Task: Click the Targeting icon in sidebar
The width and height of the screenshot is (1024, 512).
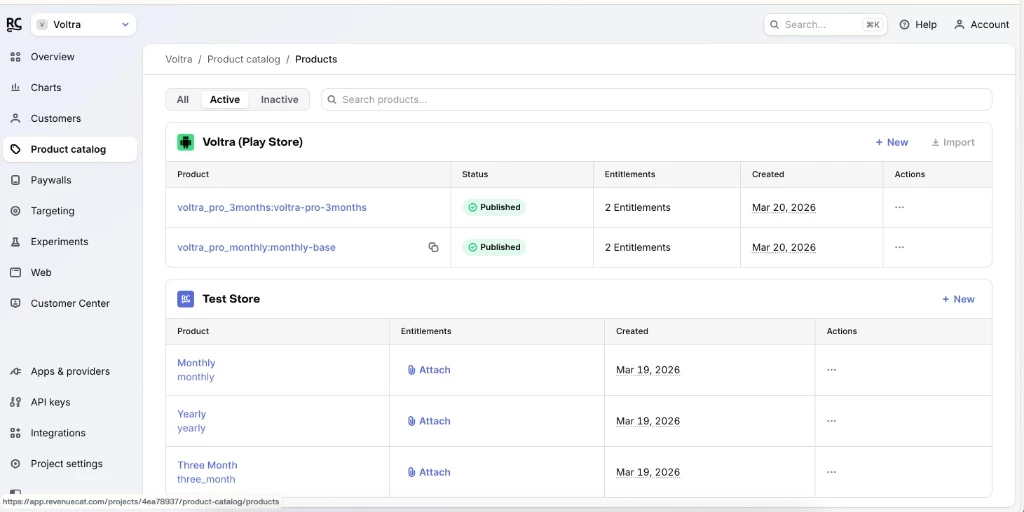Action: 15,212
